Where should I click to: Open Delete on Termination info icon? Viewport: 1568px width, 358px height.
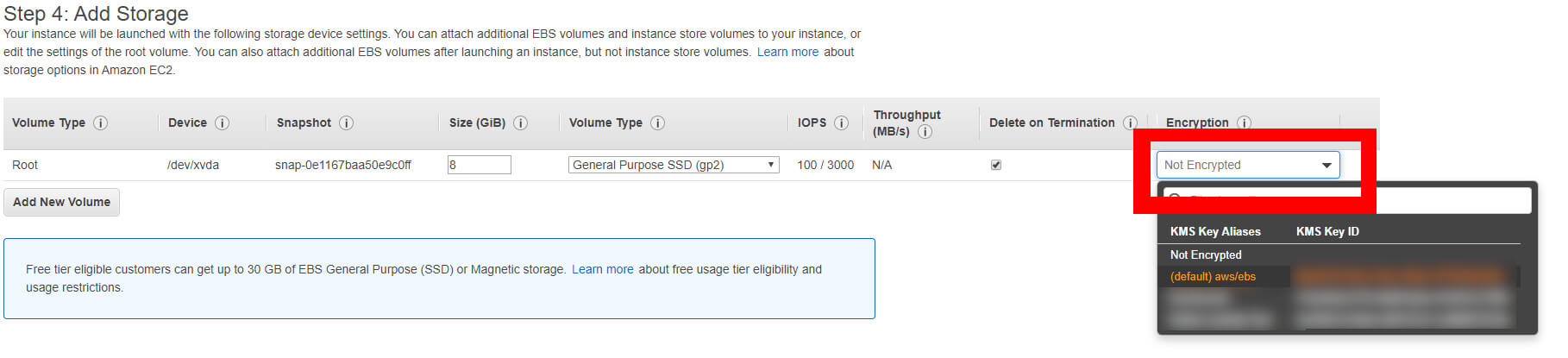1130,123
